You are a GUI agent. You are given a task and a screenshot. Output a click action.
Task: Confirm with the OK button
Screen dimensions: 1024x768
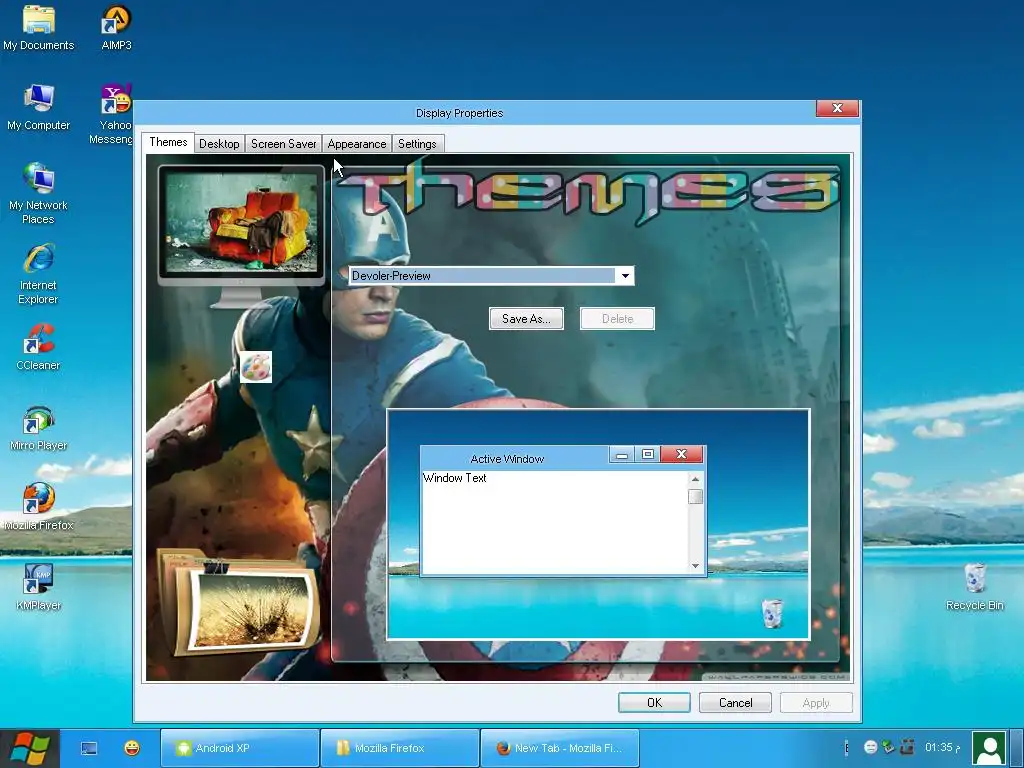654,703
